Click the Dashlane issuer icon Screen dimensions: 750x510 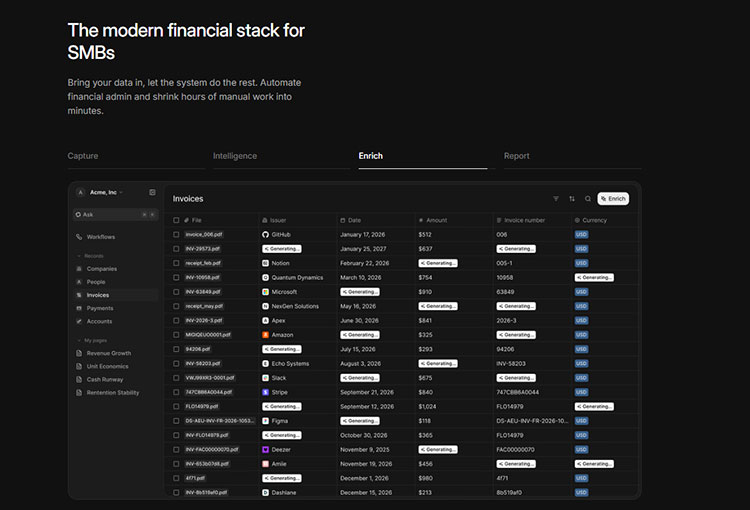coord(265,492)
